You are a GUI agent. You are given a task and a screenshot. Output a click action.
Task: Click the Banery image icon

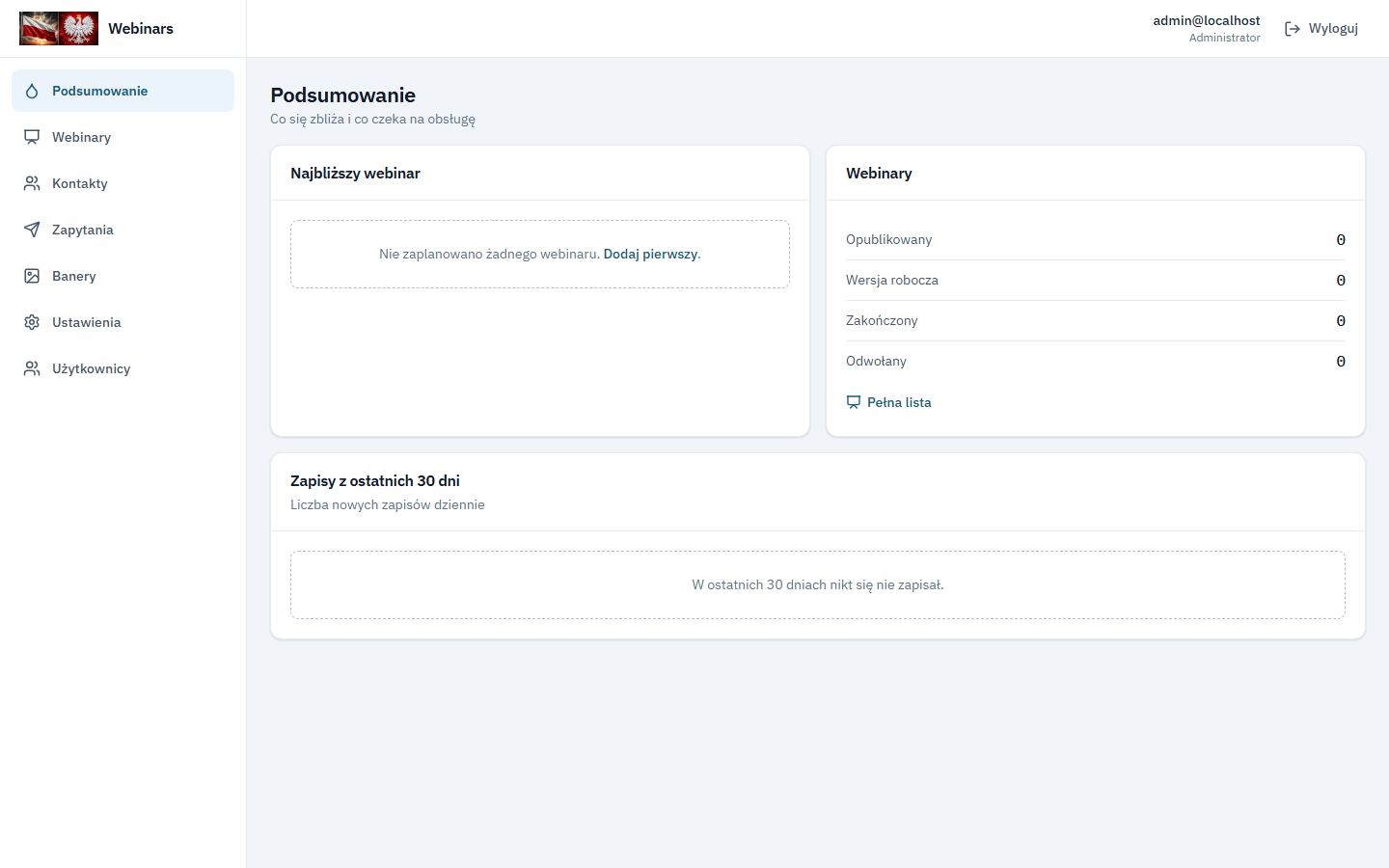(x=32, y=276)
